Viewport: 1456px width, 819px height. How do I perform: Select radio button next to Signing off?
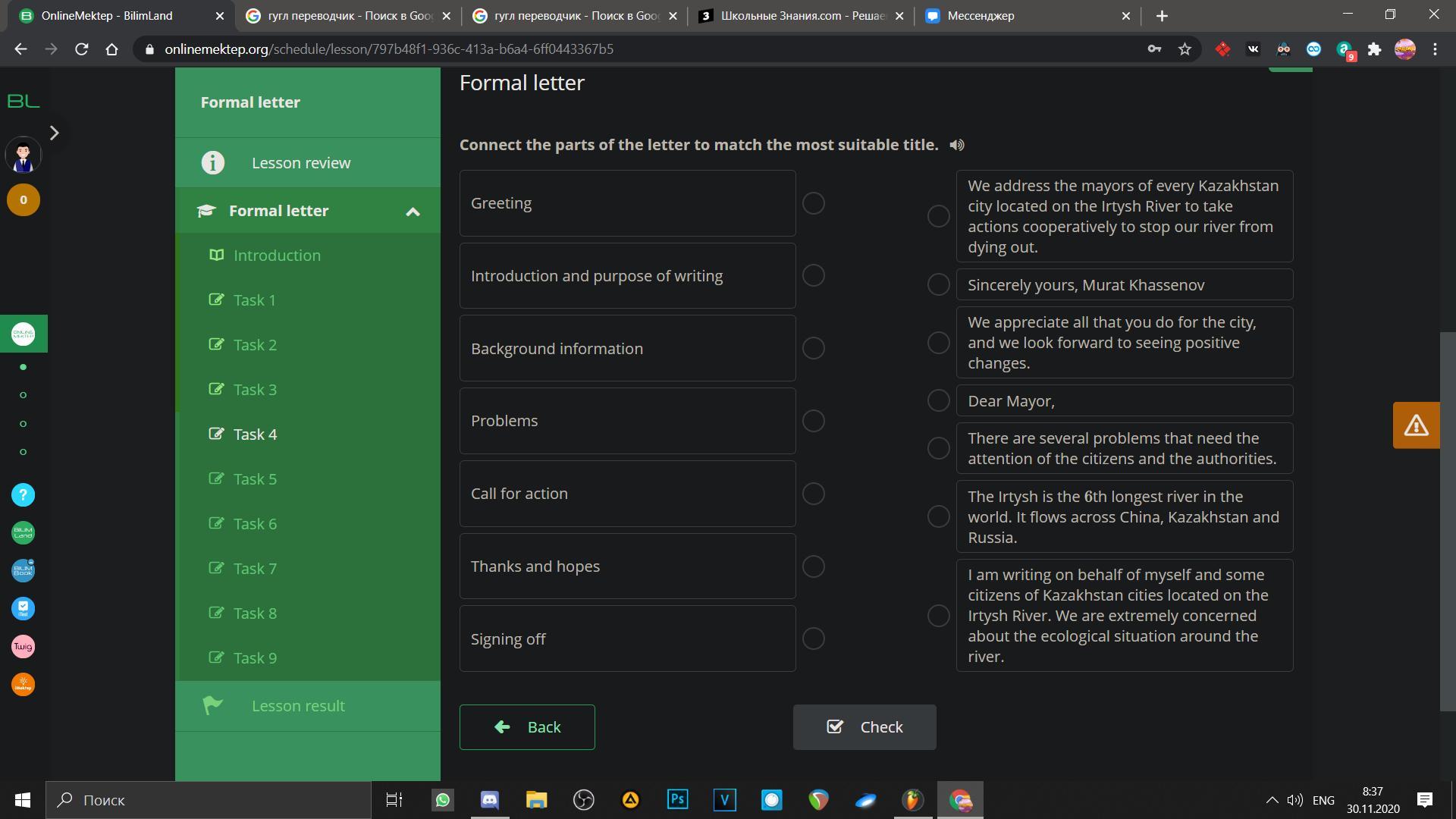click(814, 639)
